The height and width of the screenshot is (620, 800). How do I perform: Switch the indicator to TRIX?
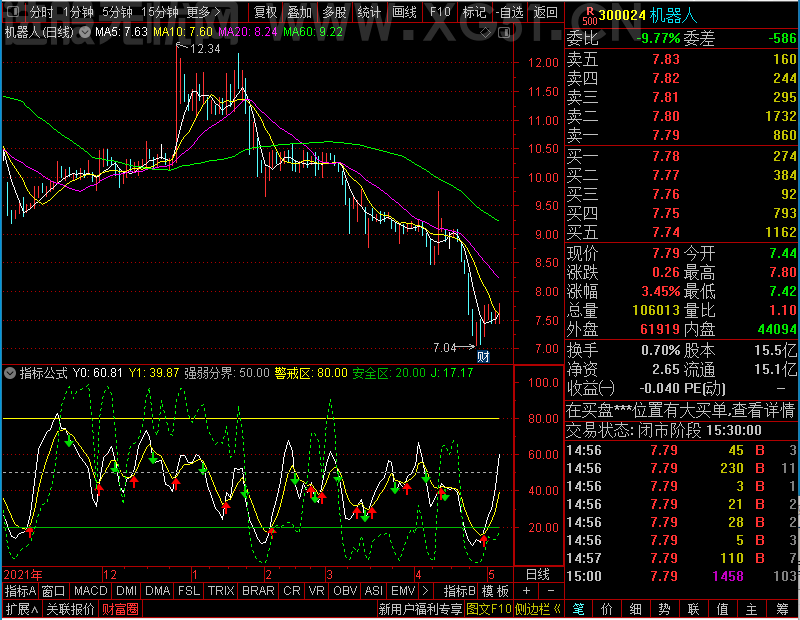pyautogui.click(x=221, y=591)
